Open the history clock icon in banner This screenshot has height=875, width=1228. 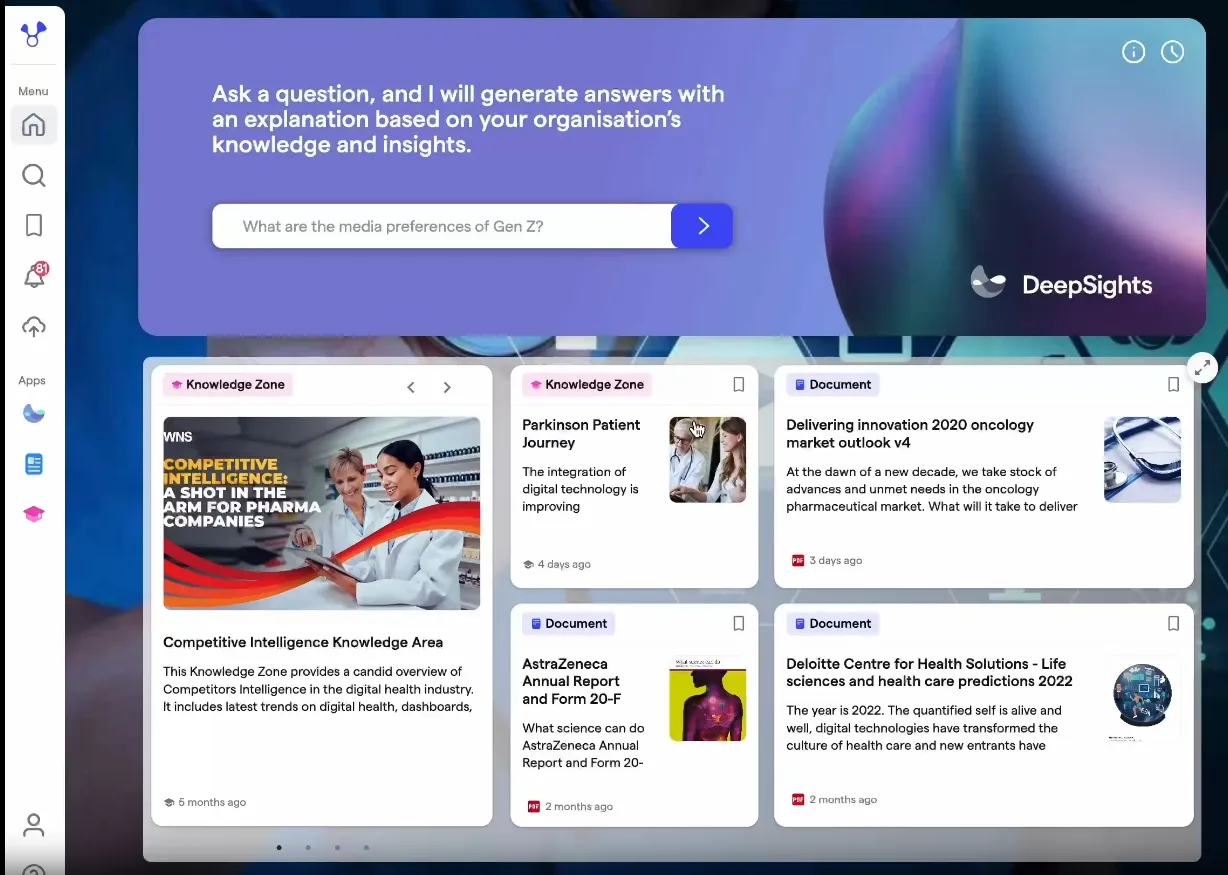(1172, 52)
